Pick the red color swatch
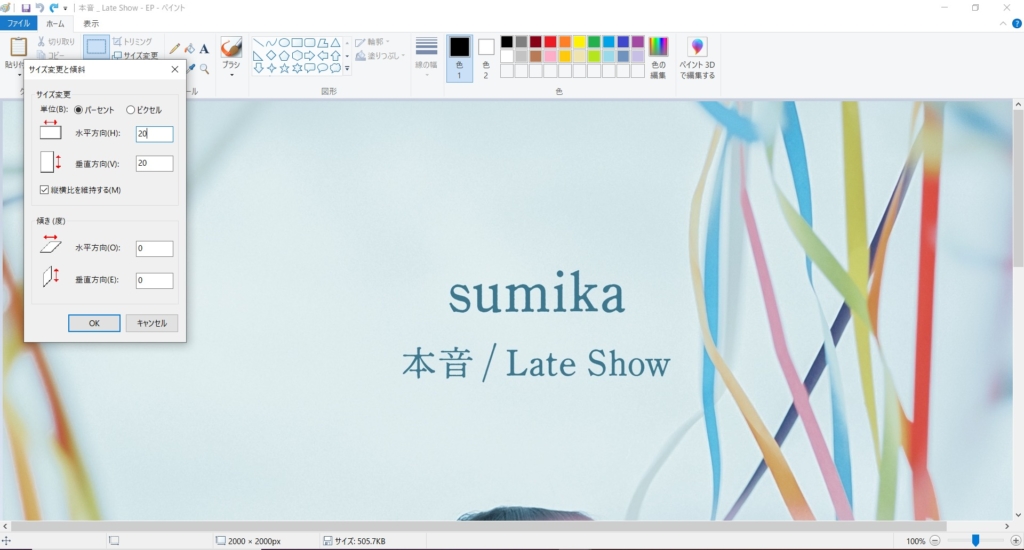 [550, 42]
